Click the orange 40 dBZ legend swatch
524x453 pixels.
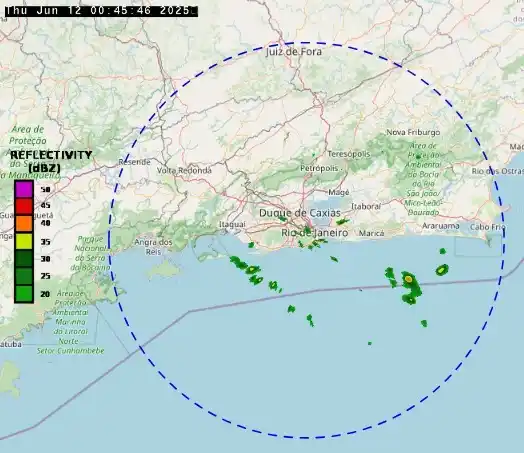click(x=24, y=223)
